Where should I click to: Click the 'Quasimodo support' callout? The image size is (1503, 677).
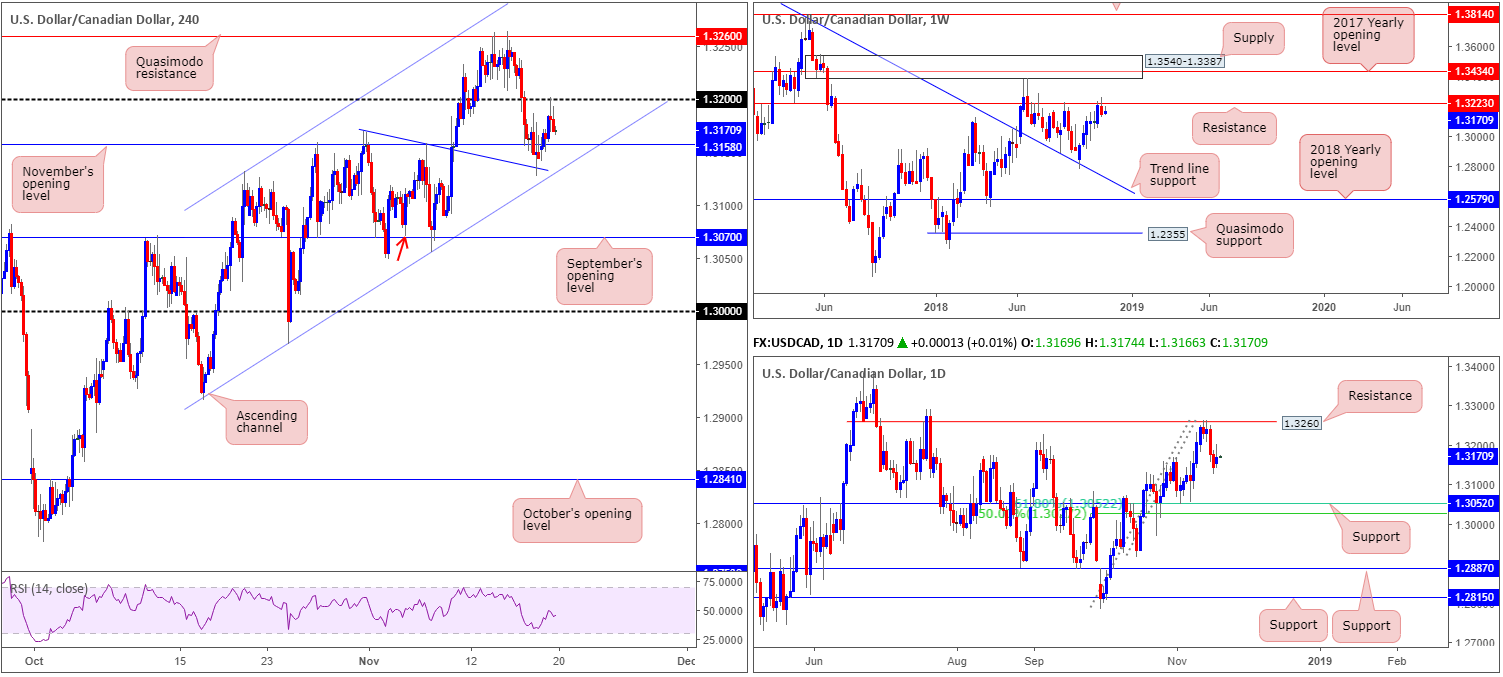click(1249, 236)
